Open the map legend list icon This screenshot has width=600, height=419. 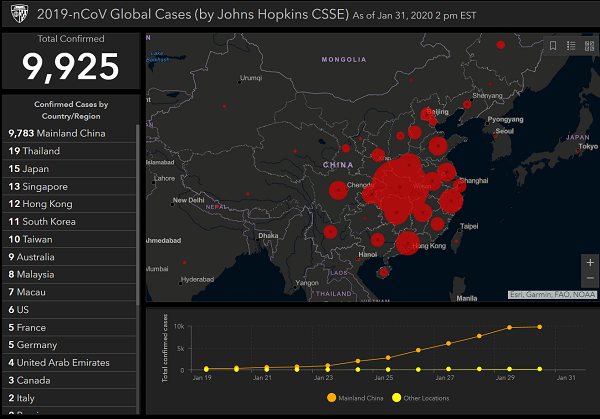(x=571, y=46)
